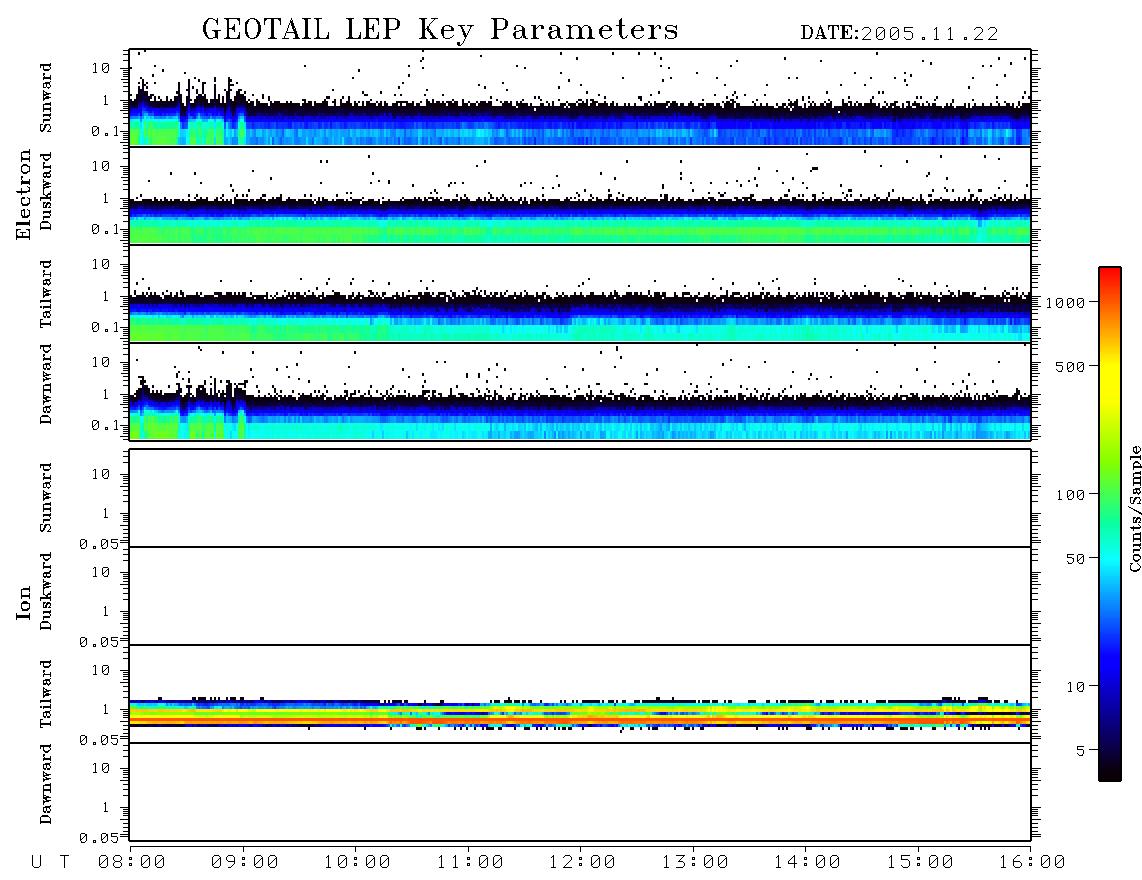Click the 10 tick of Electron Duskward
This screenshot has width=1142, height=880.
101,166
